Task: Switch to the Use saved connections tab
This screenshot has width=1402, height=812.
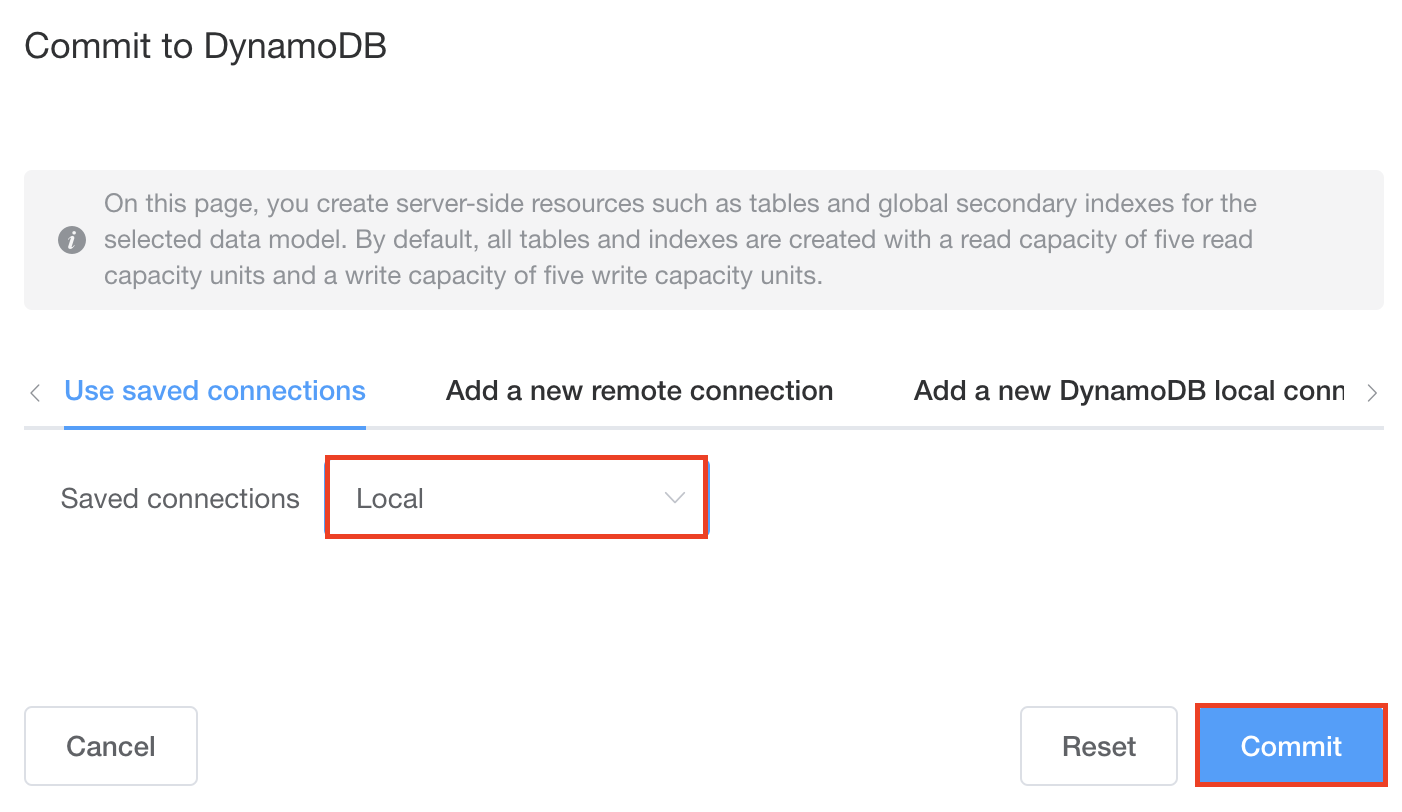Action: (x=215, y=391)
